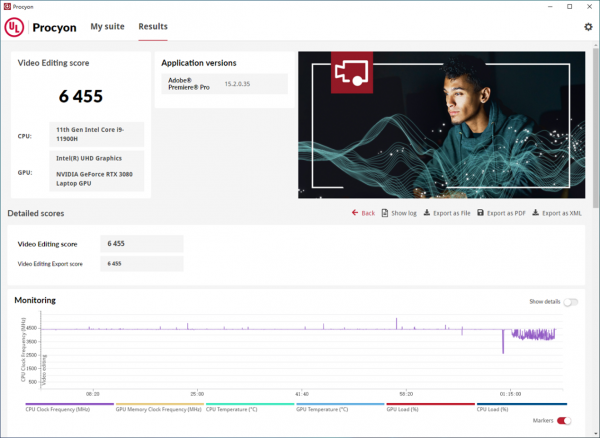Open the Results tab
The image size is (600, 438).
[153, 27]
